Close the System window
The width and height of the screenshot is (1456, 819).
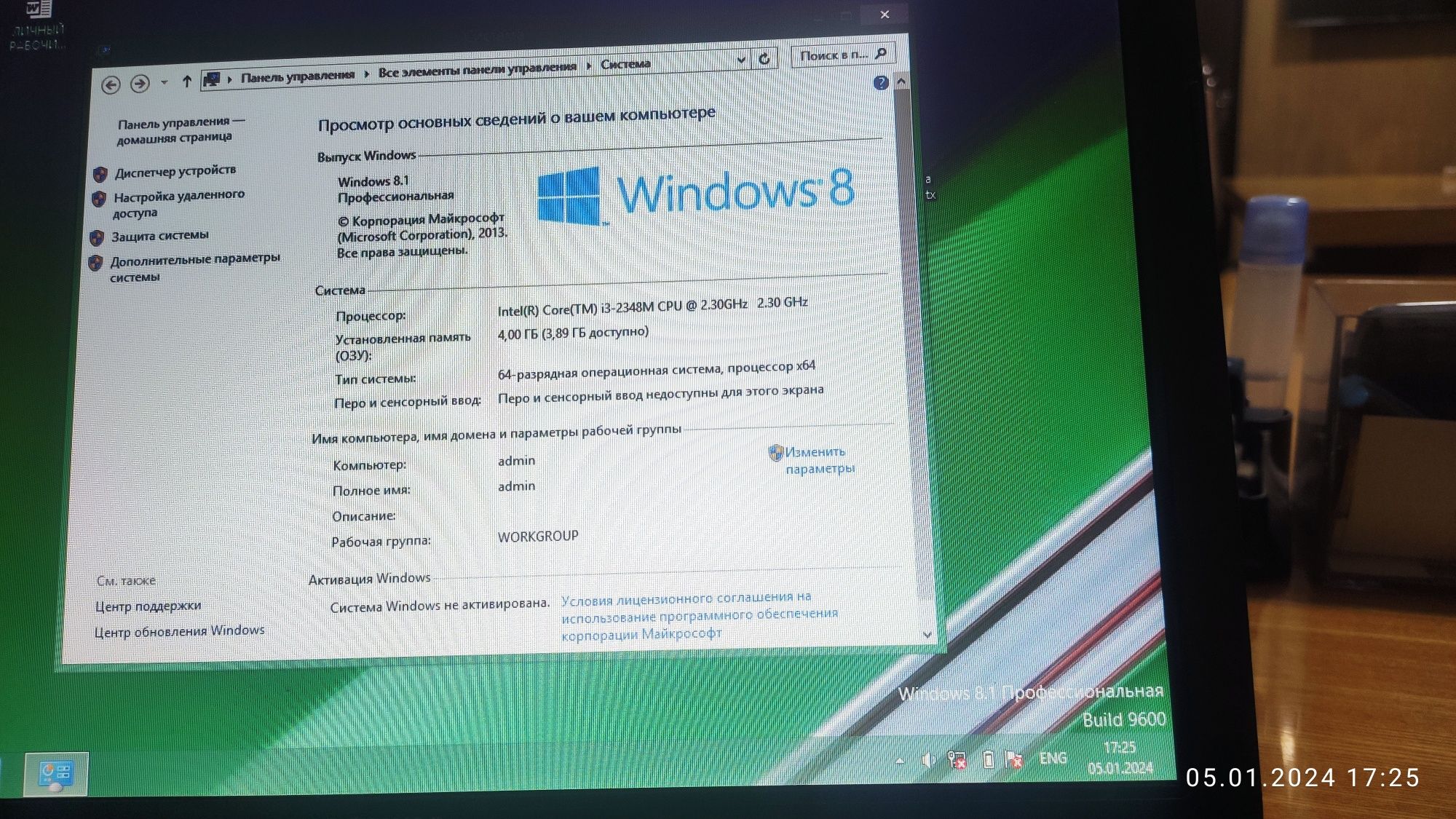[x=885, y=14]
